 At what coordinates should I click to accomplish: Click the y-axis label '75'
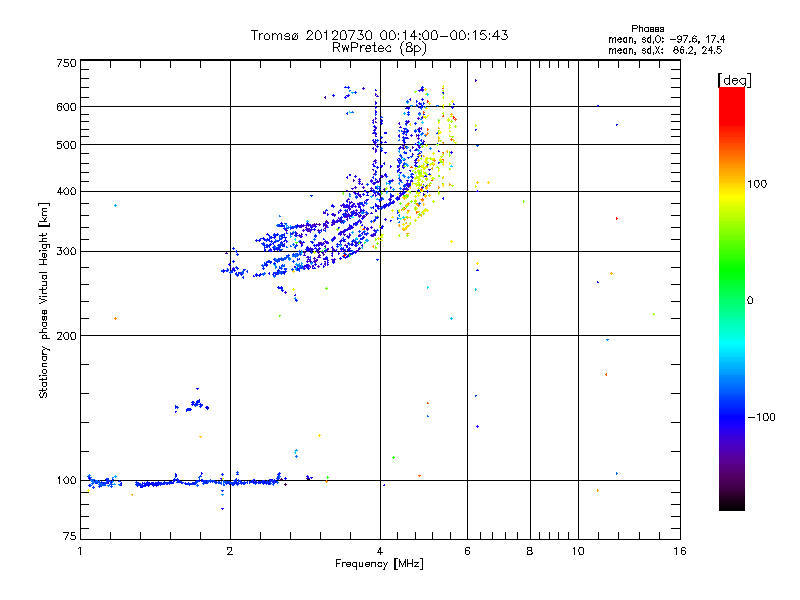tap(70, 536)
